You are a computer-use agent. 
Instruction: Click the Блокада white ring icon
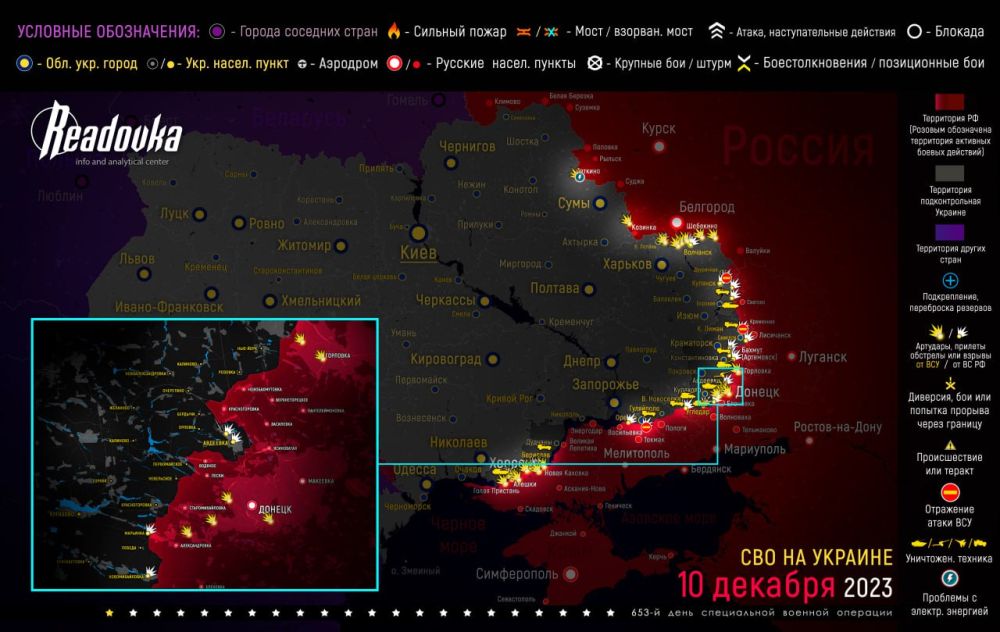[x=914, y=31]
